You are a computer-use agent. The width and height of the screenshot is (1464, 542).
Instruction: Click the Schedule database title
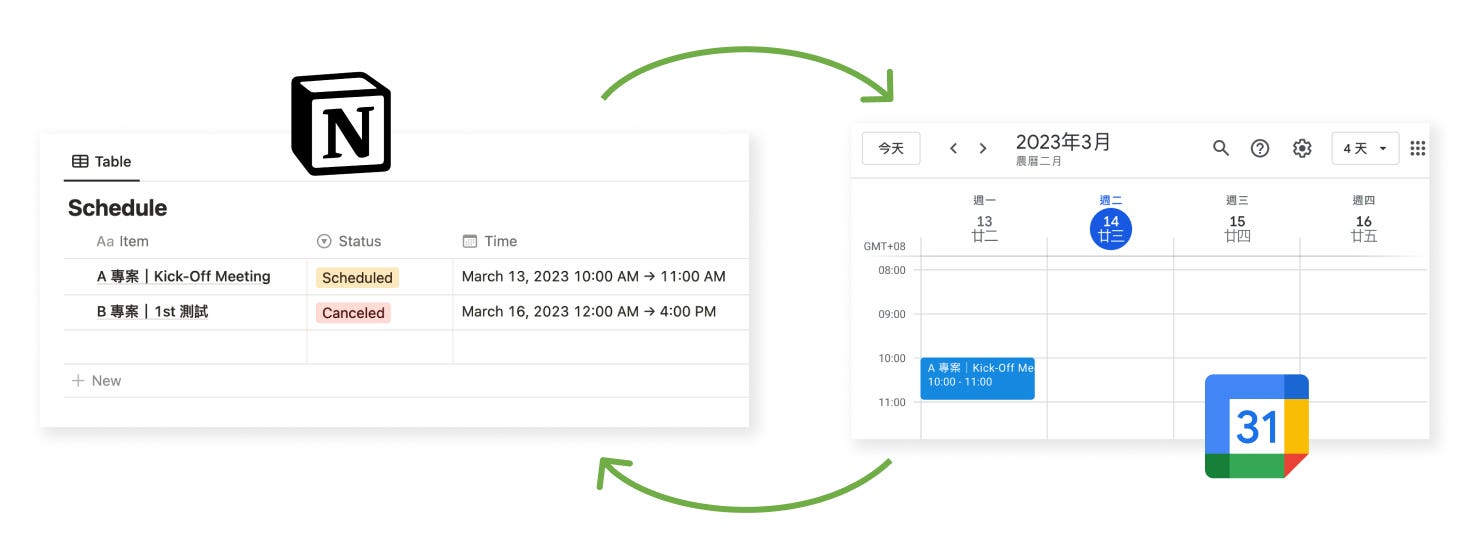[x=117, y=208]
